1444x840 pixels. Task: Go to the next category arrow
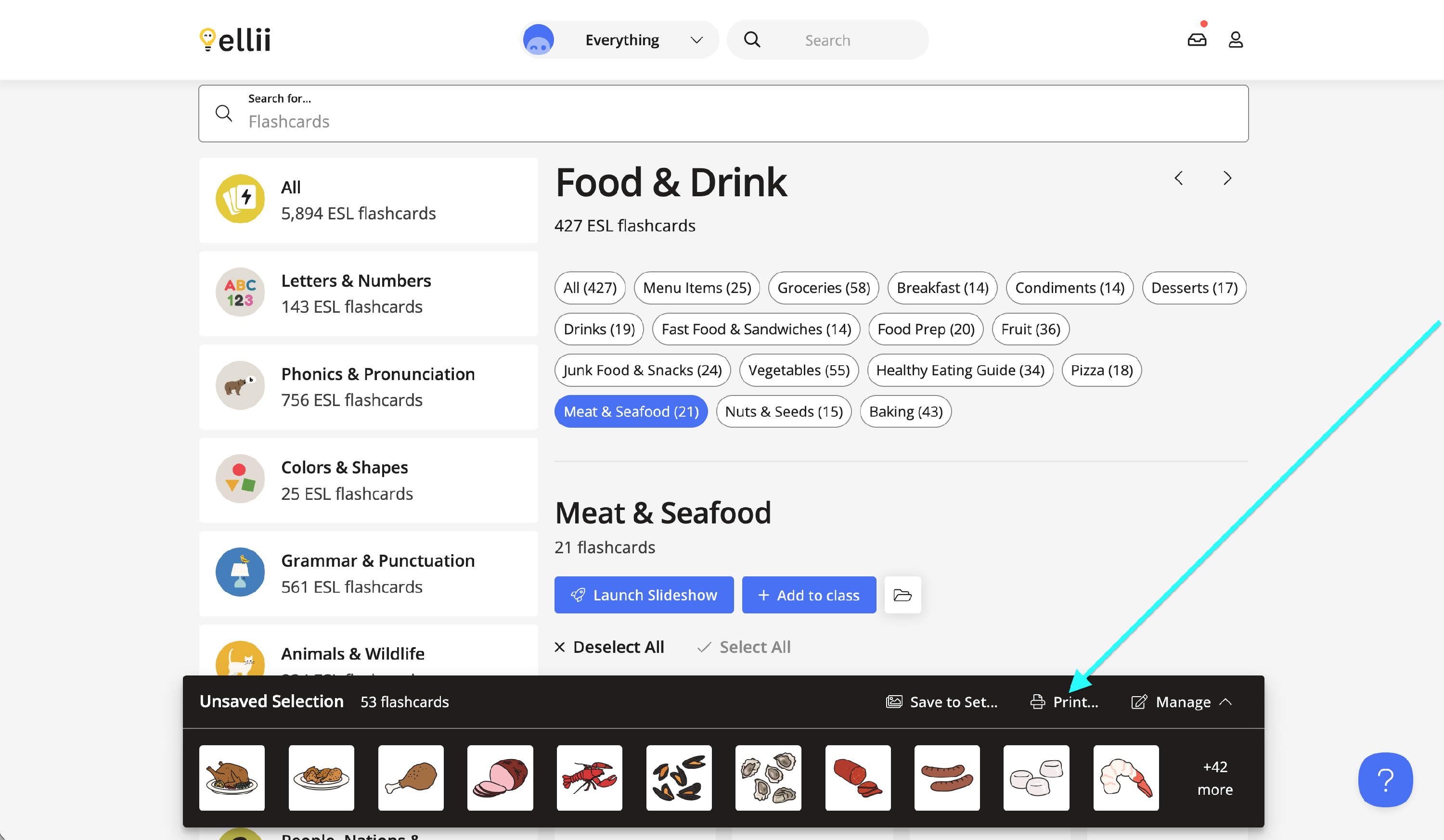click(x=1227, y=178)
